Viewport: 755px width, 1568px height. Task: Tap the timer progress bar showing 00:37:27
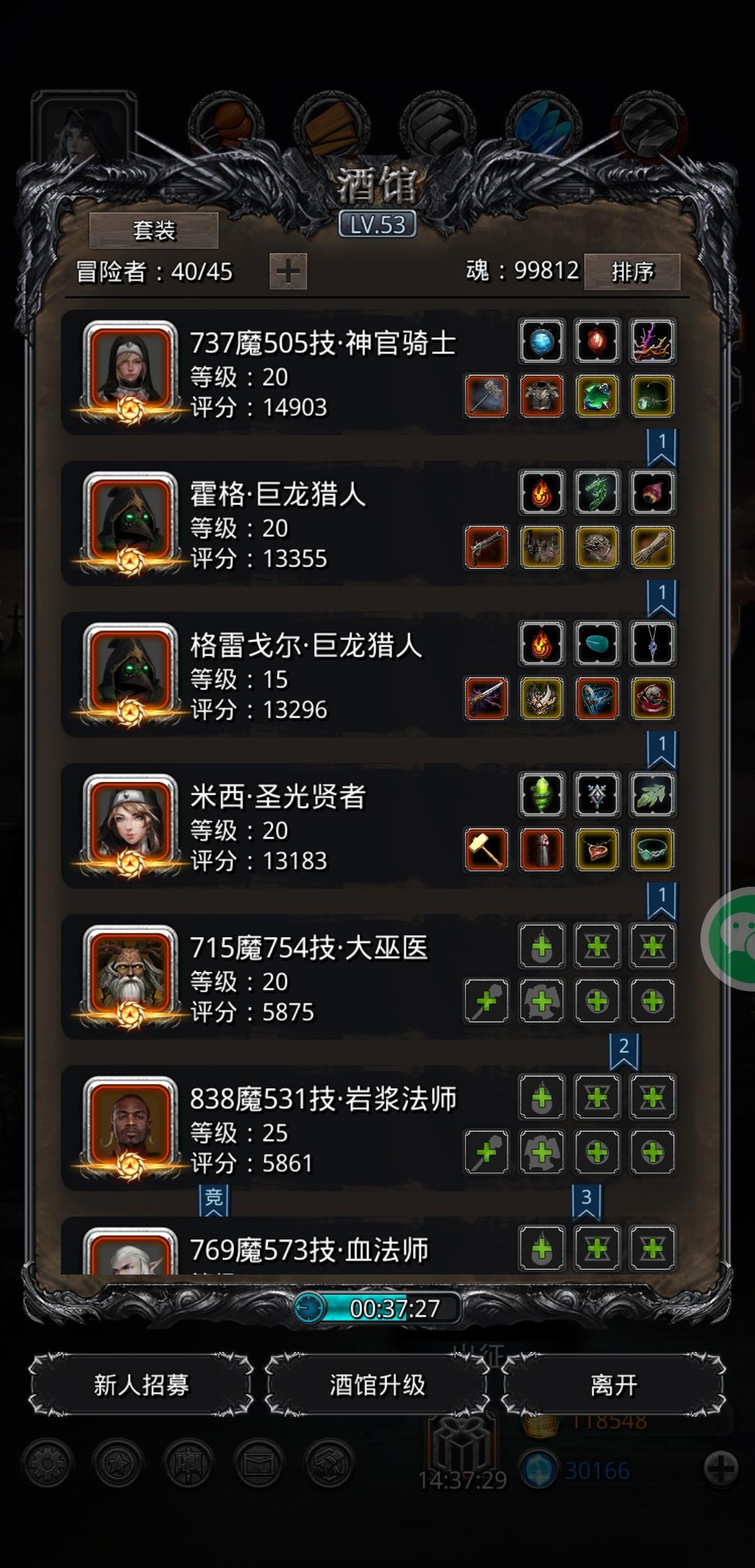[377, 1307]
